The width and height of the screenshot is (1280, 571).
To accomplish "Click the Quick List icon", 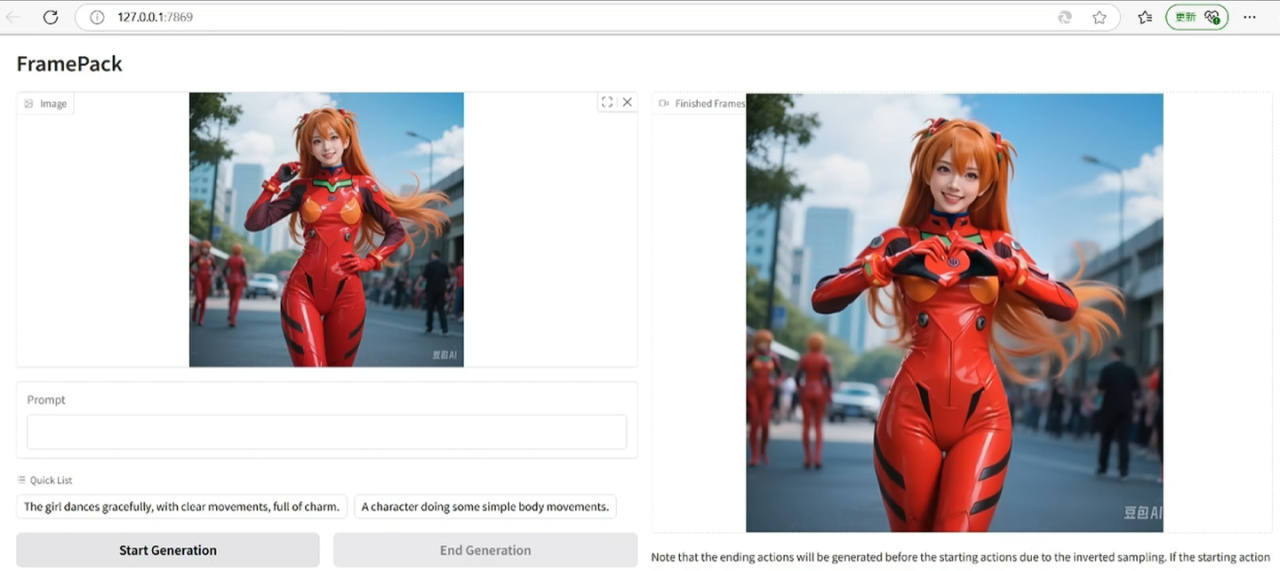I will [x=21, y=480].
